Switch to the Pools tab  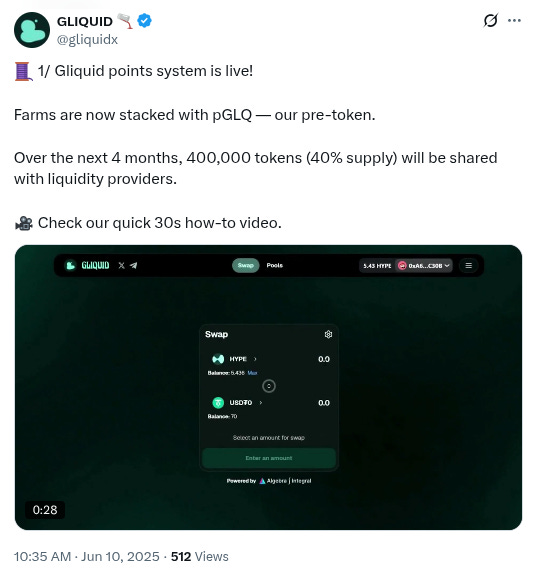point(274,265)
